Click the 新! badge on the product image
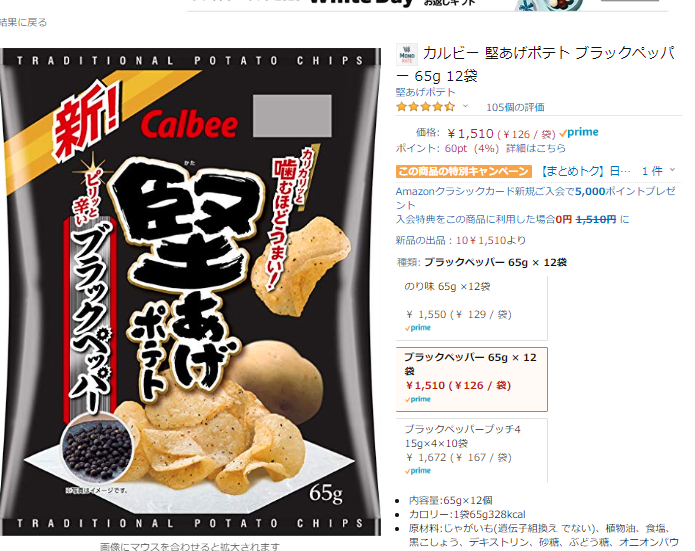This screenshot has height=551, width=695. point(86,121)
